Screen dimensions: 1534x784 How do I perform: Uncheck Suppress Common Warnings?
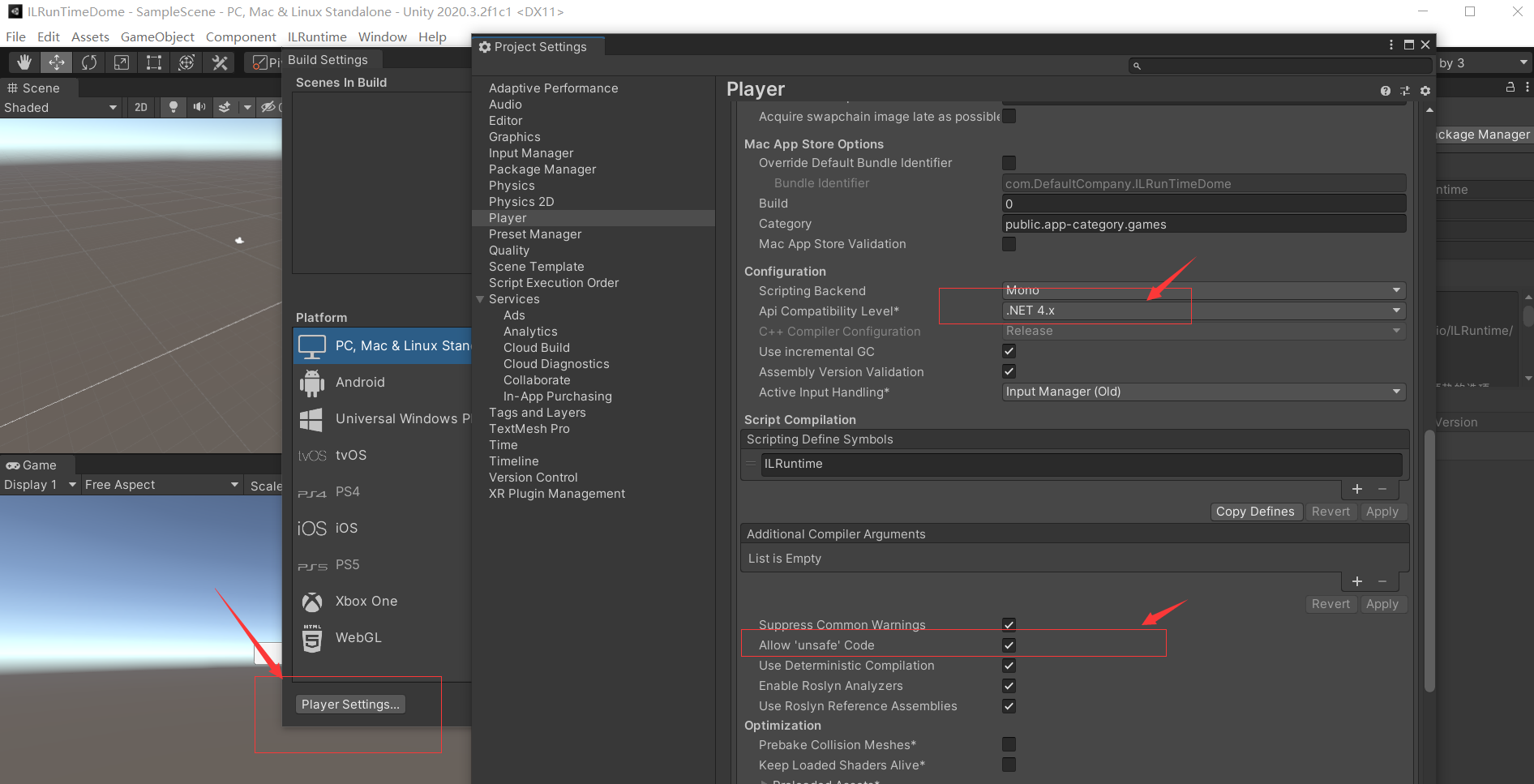coord(1009,624)
